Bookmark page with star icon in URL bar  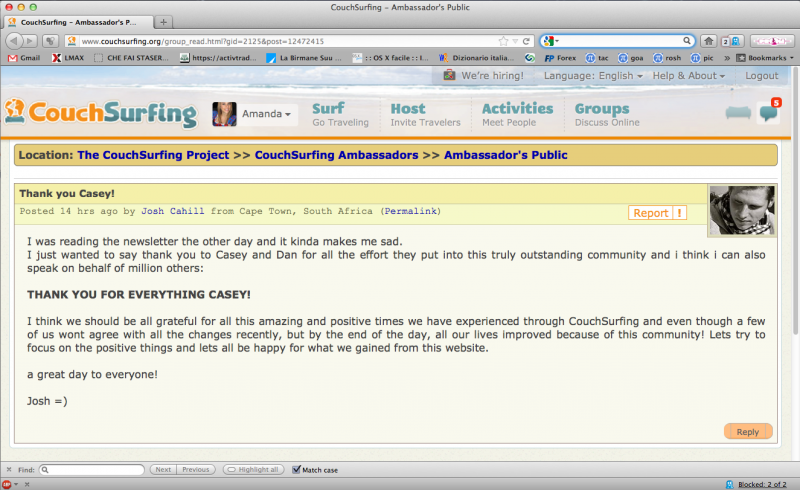tap(502, 41)
